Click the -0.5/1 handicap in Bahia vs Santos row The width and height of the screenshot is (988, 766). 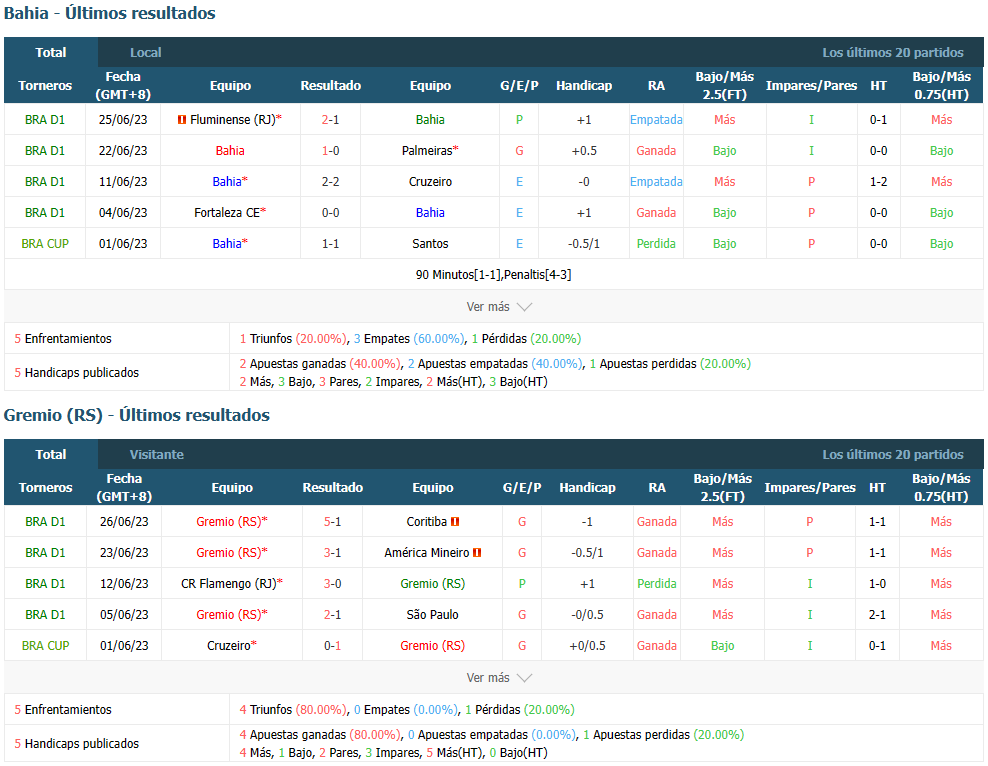click(x=584, y=244)
